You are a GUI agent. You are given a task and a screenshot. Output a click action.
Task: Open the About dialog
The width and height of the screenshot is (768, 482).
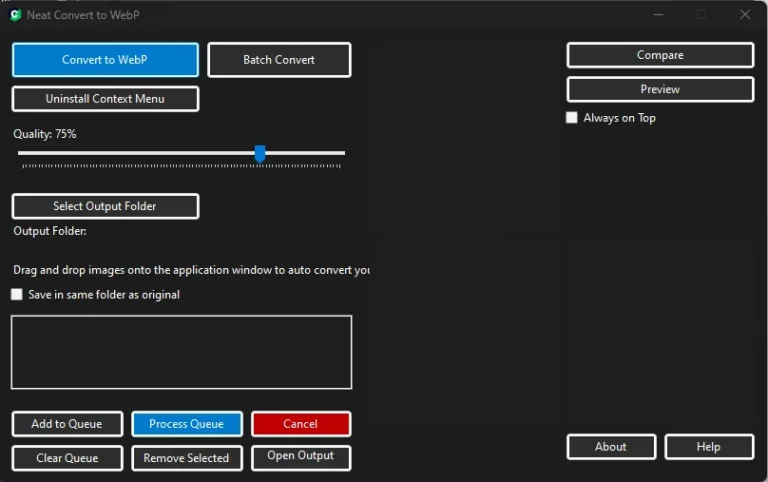click(611, 447)
